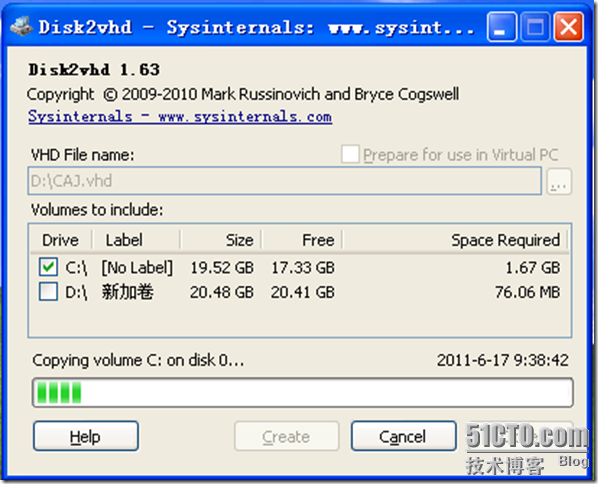This screenshot has width=598, height=484.
Task: Open the browse (...) file button
Action: [x=559, y=181]
